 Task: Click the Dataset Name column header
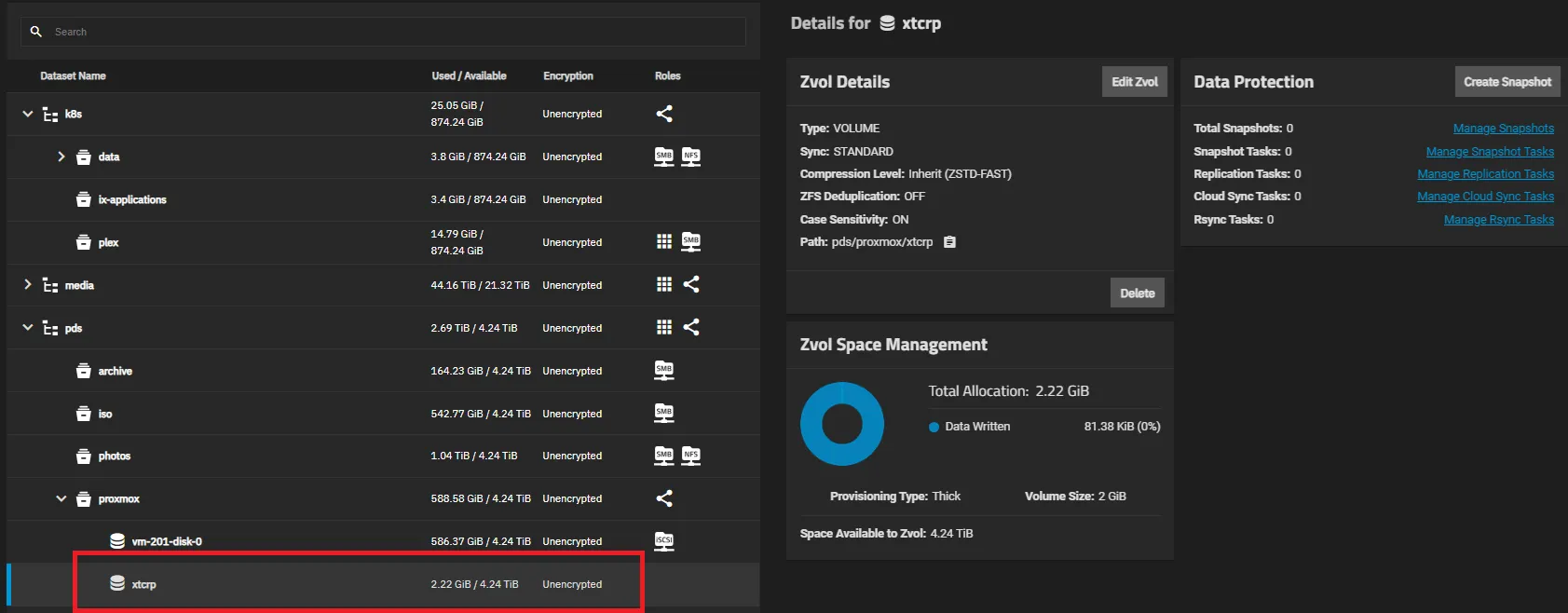point(73,75)
